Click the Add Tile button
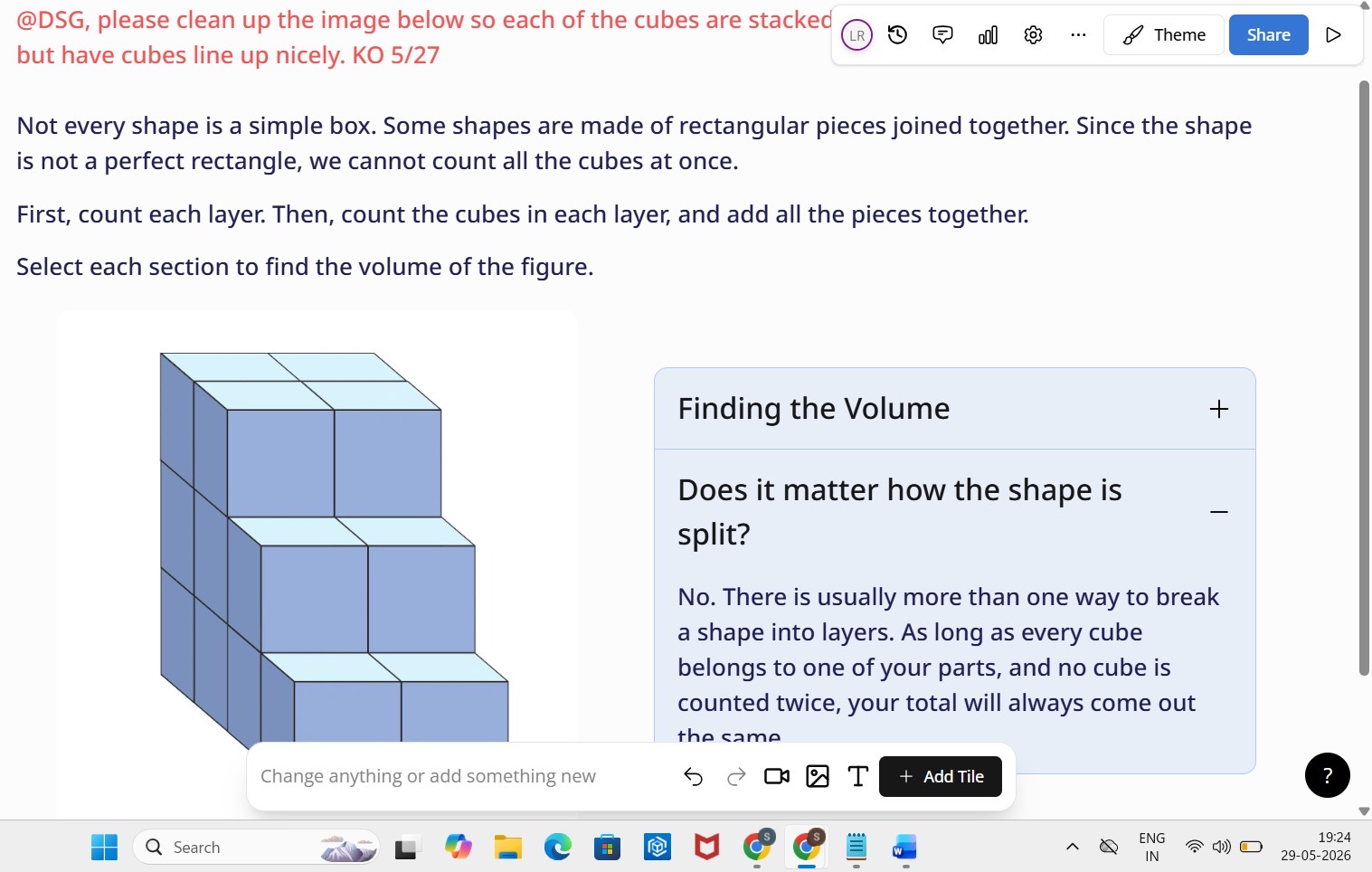The height and width of the screenshot is (872, 1372). click(941, 776)
